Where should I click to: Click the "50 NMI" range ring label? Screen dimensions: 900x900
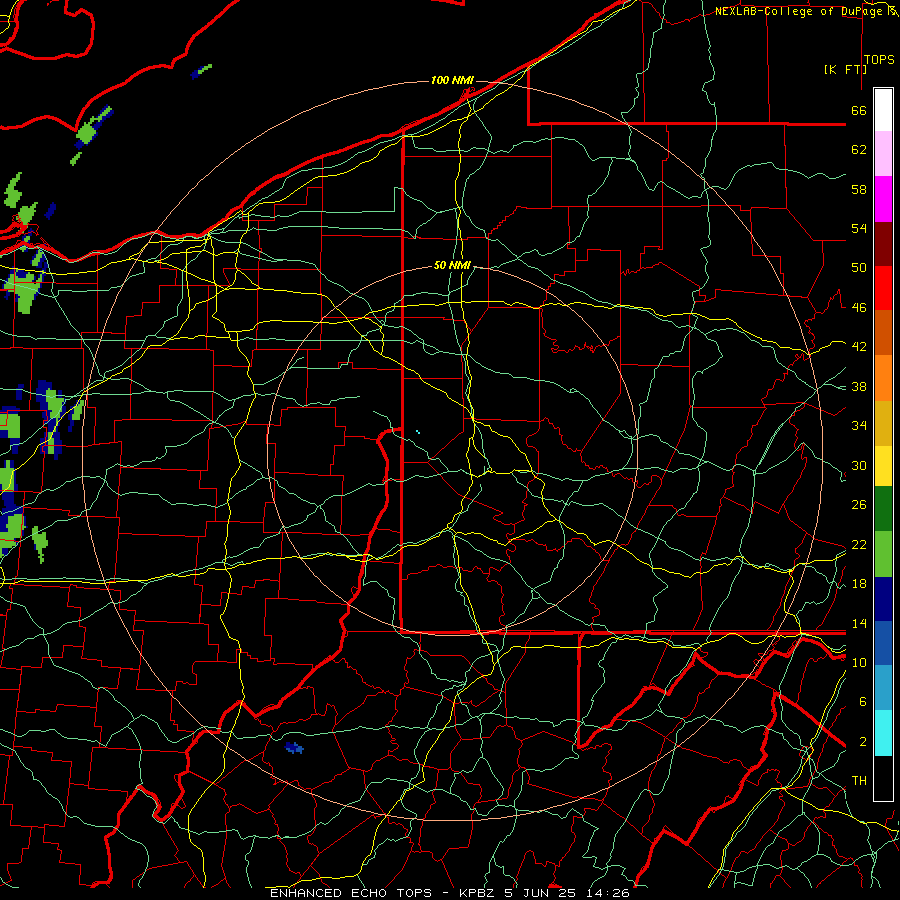click(x=452, y=265)
